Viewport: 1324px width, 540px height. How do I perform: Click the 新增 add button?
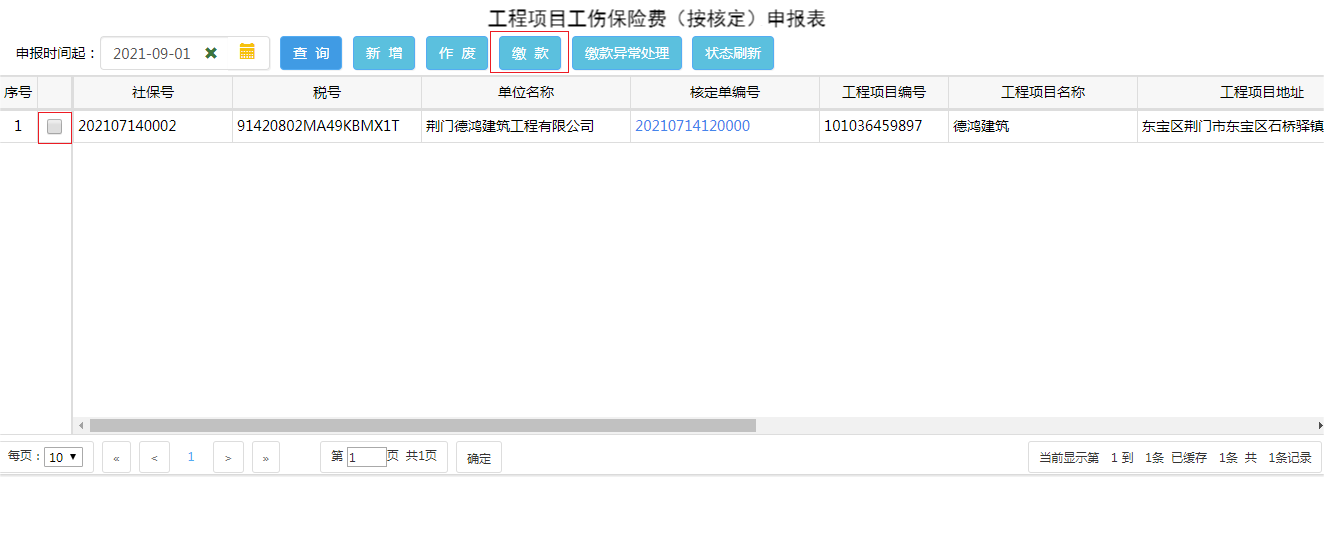point(384,53)
